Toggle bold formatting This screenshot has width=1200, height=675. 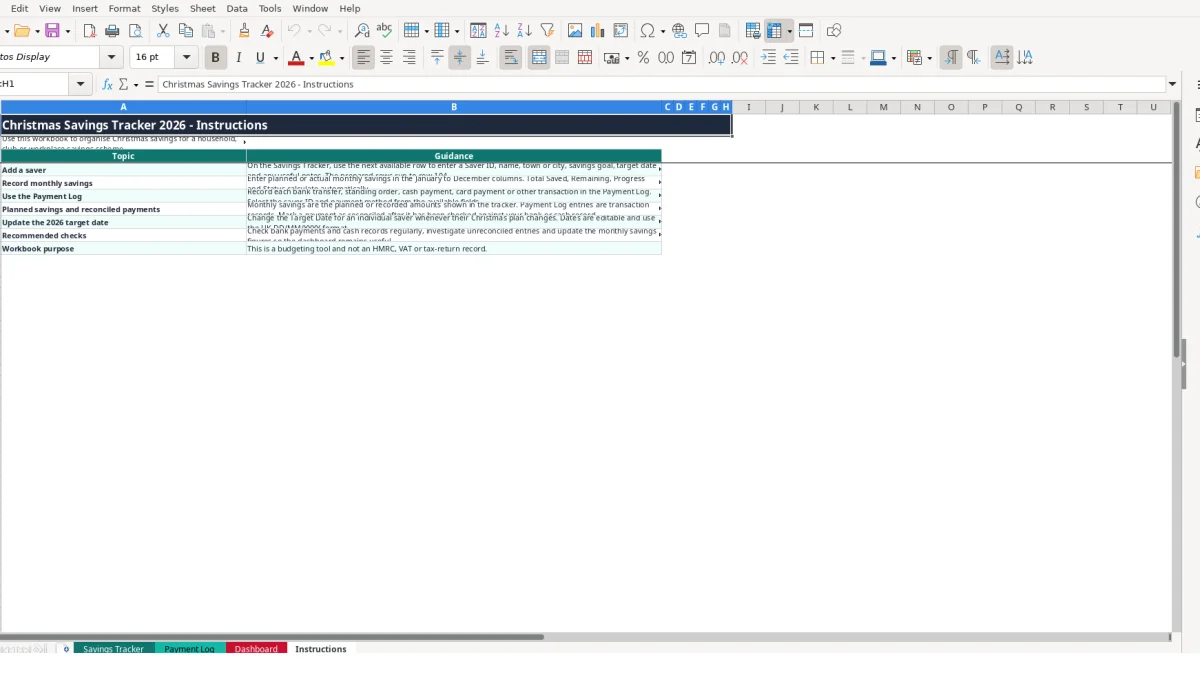click(215, 58)
